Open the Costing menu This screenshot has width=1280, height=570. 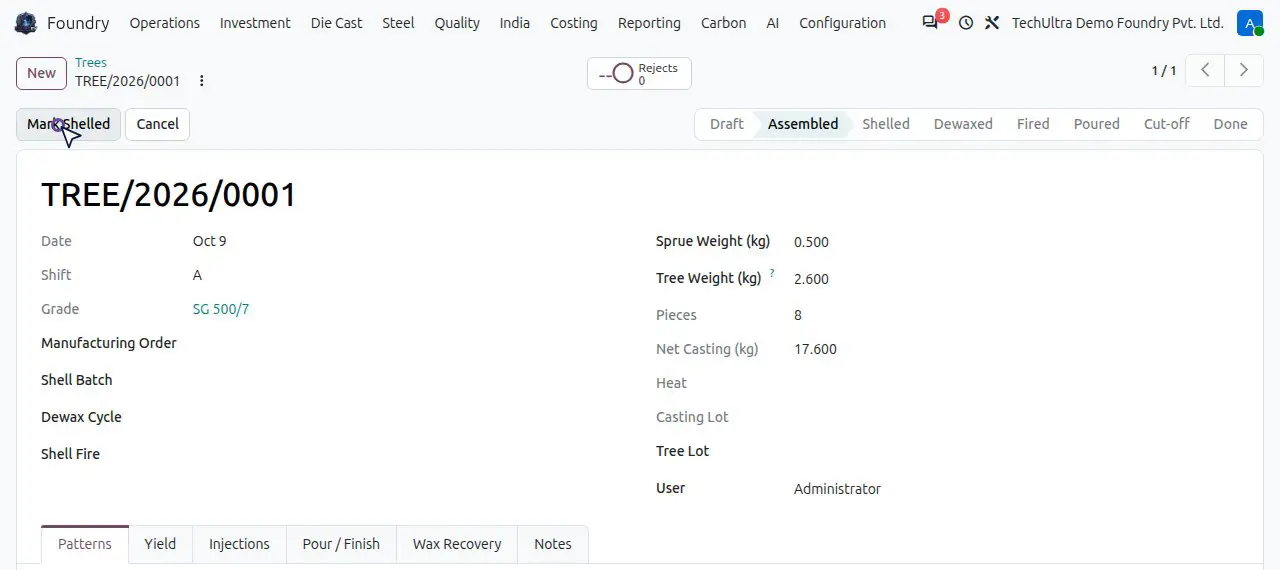(x=574, y=23)
